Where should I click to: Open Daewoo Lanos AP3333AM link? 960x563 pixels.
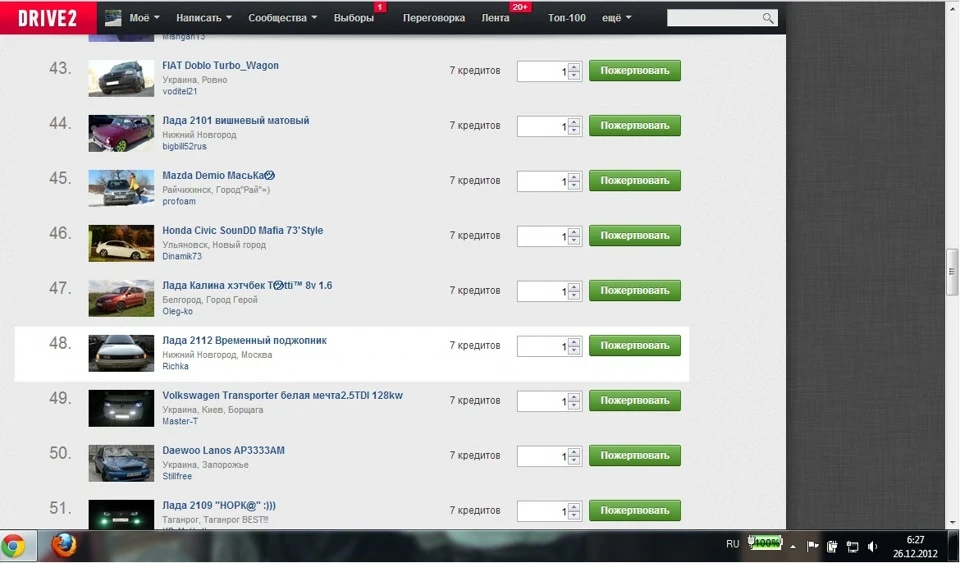coord(223,451)
